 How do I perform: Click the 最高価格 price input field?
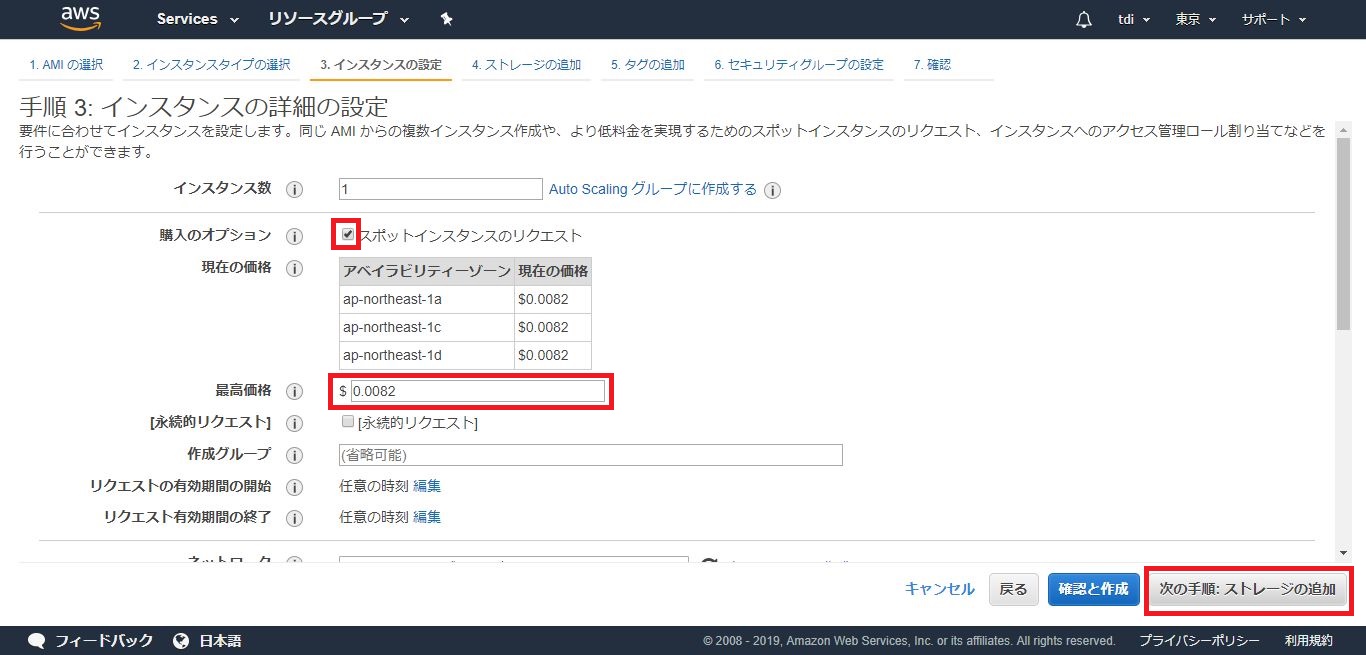(477, 391)
